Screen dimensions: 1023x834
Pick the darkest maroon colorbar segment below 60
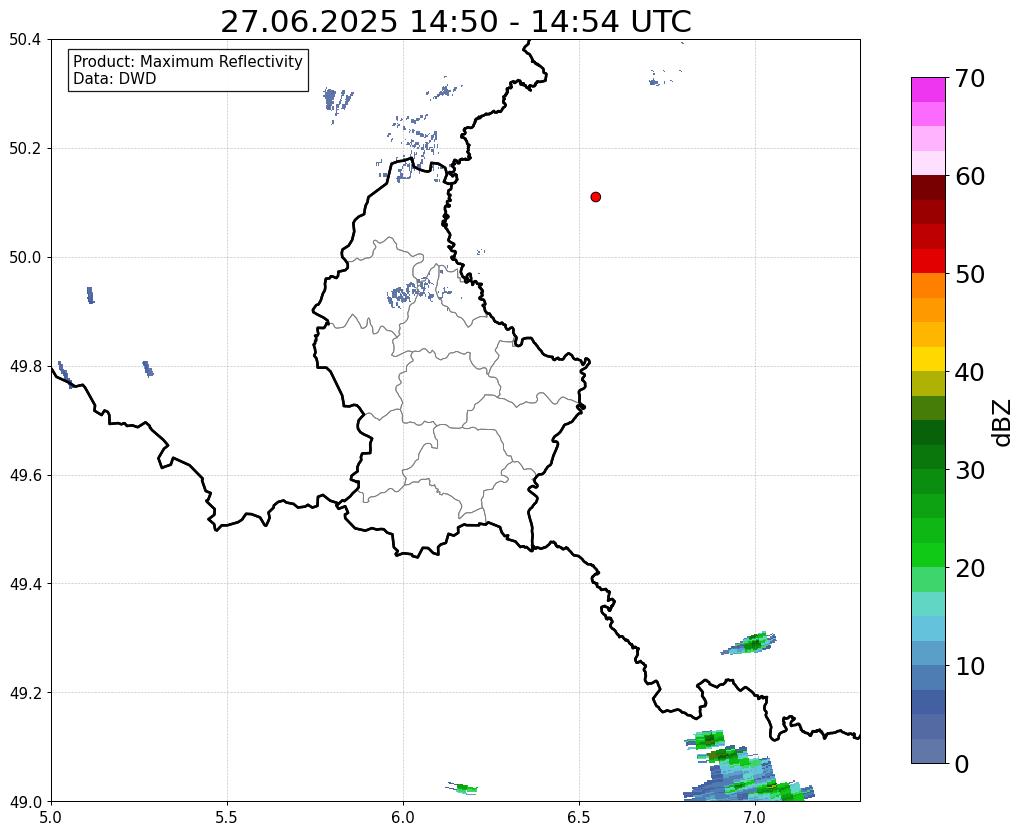point(928,187)
